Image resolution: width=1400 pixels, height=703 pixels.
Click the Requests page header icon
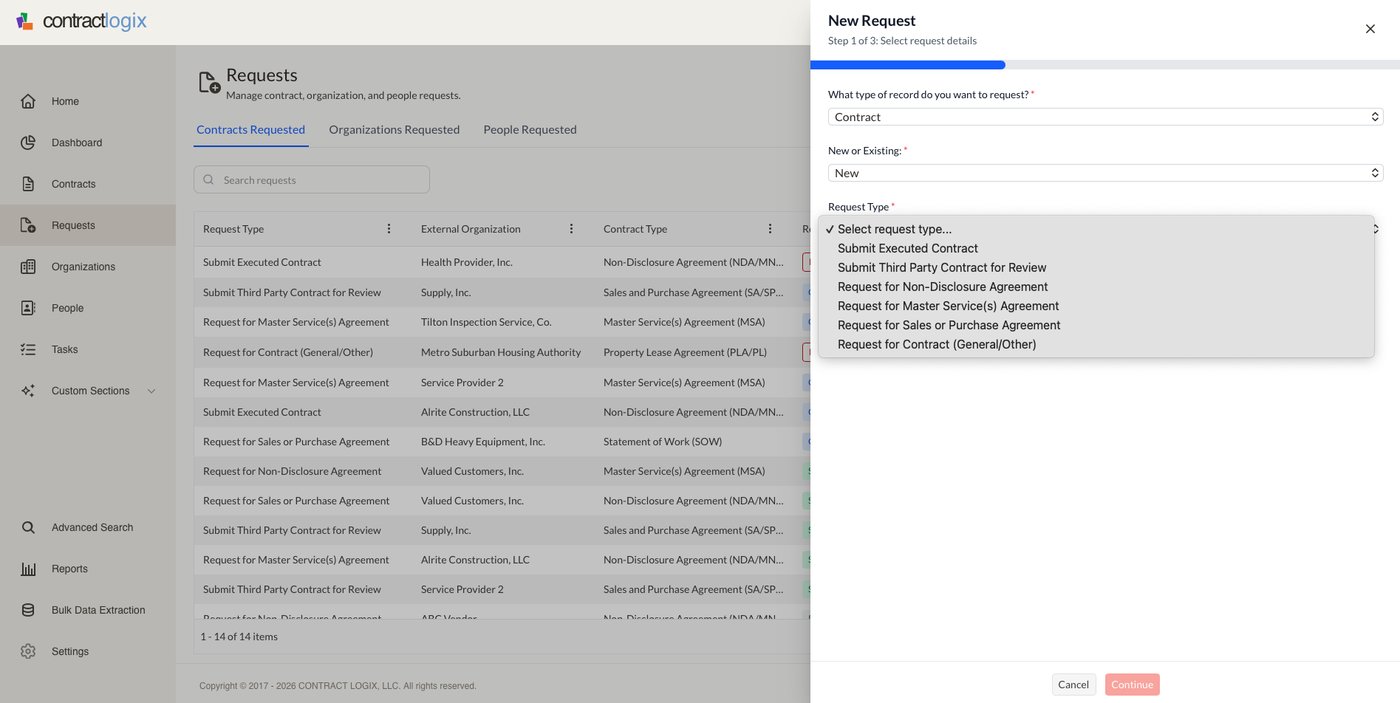(209, 82)
